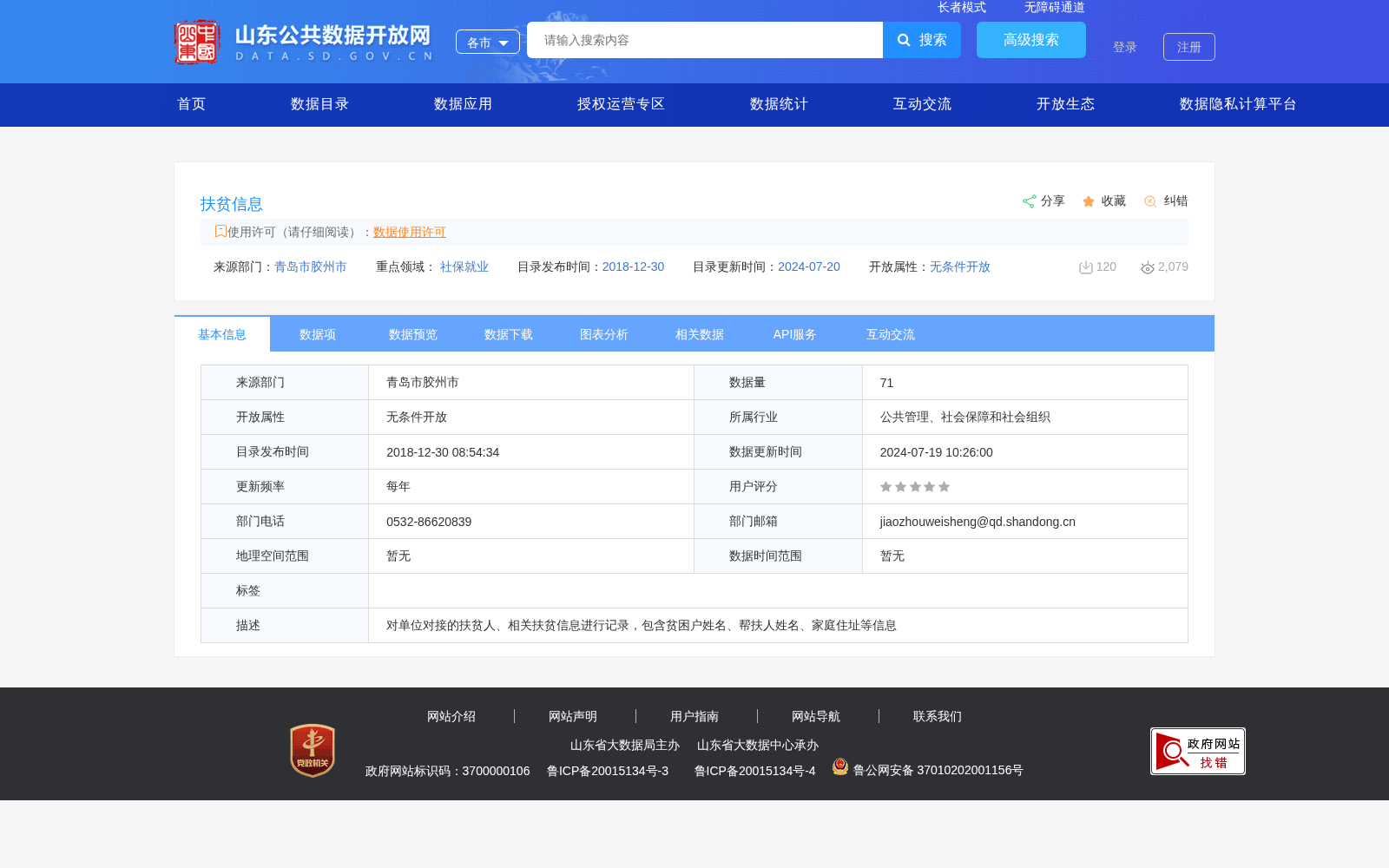
Task: Open 互动交流 in the top navigation
Action: pos(922,104)
